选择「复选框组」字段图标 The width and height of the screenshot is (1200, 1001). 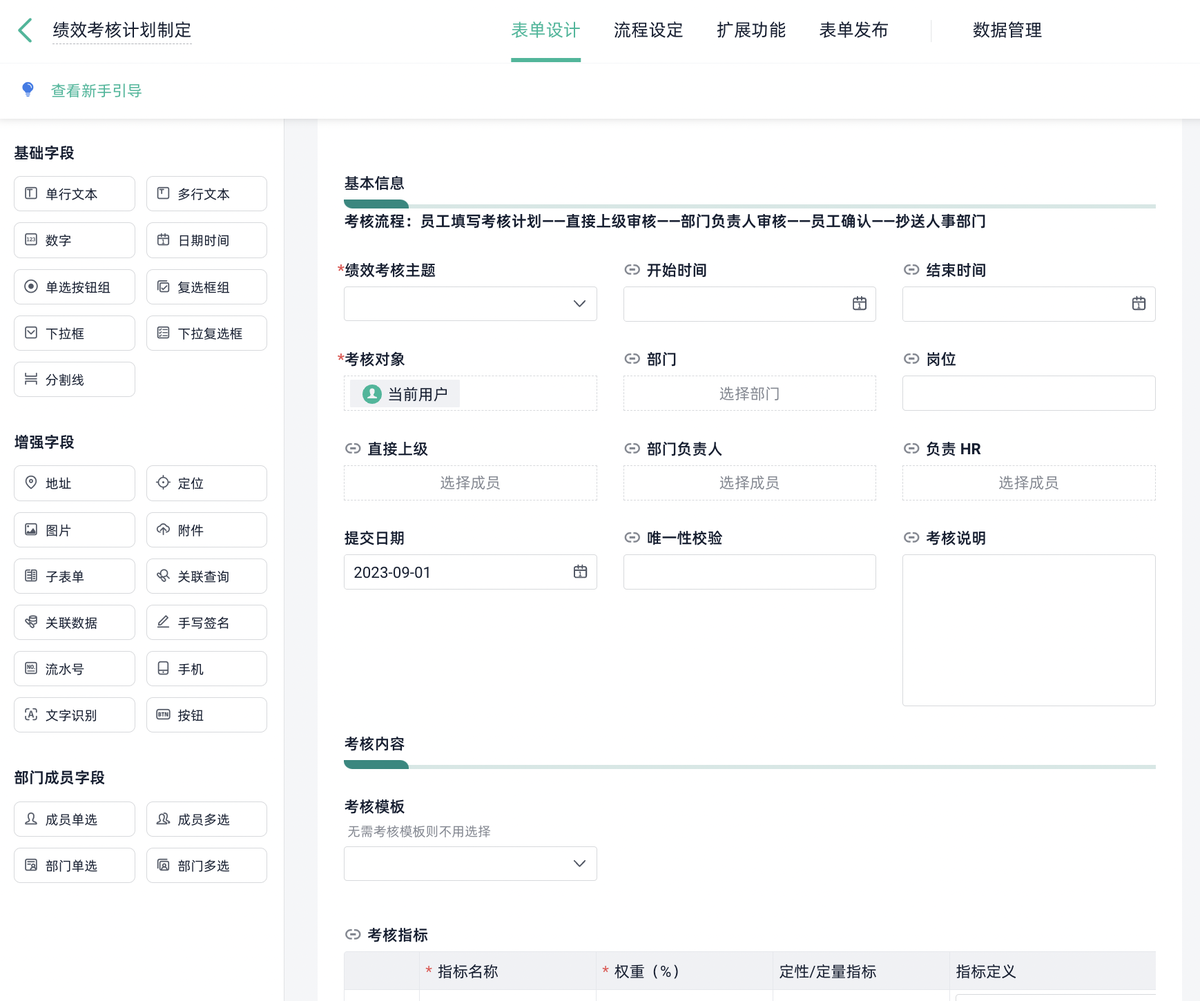coord(206,286)
